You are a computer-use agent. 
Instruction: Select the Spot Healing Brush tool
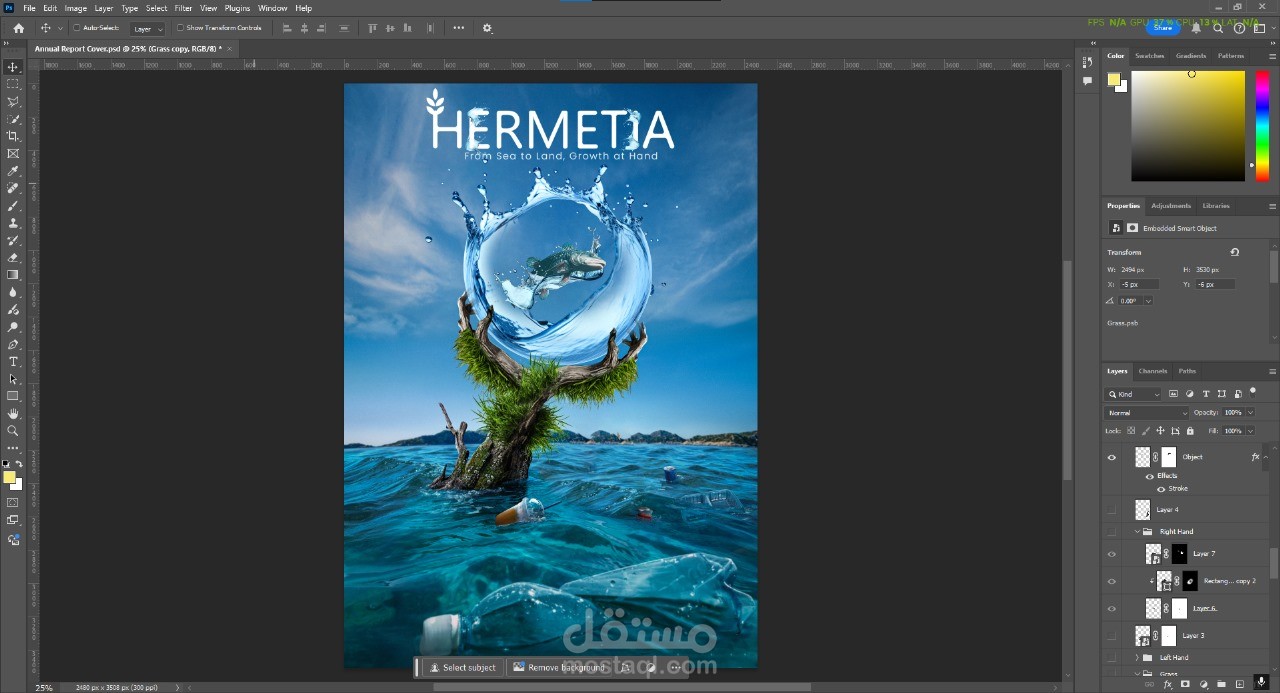13,188
